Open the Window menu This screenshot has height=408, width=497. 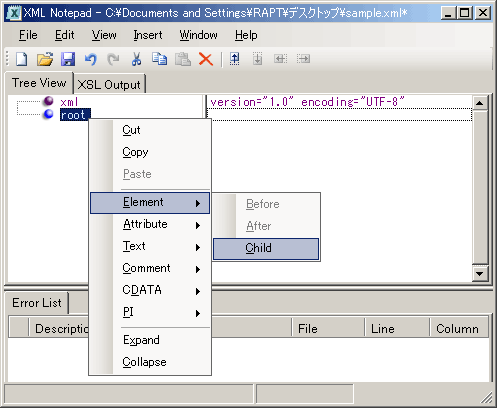click(x=198, y=35)
